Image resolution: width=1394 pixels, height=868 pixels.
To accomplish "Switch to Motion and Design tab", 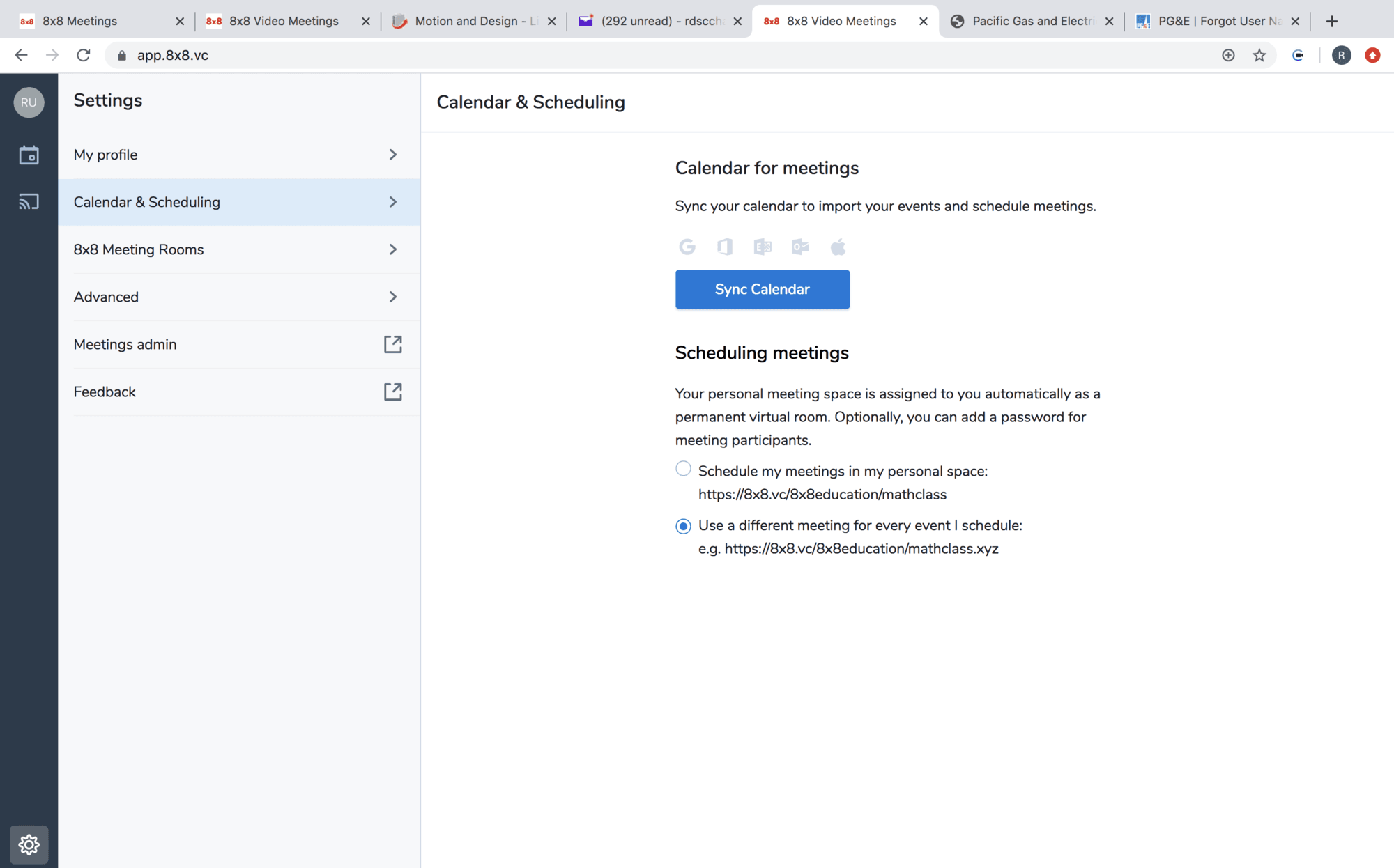I will [x=474, y=21].
